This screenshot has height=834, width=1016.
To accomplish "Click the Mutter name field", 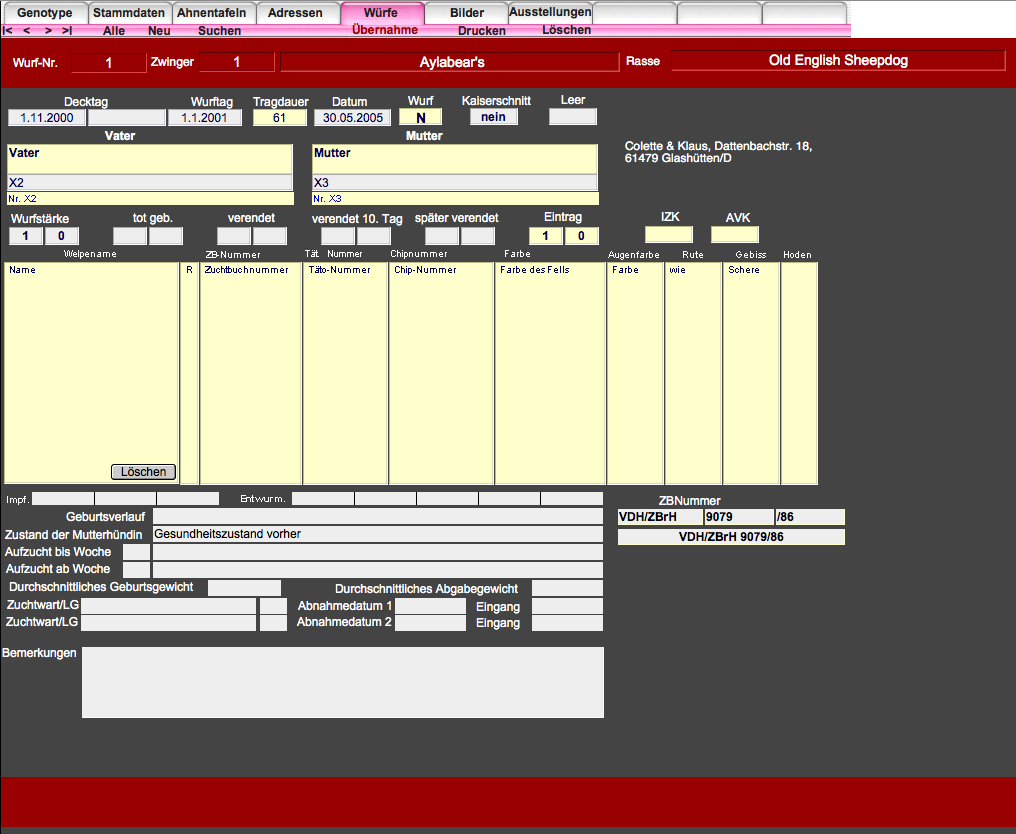I will pos(454,159).
